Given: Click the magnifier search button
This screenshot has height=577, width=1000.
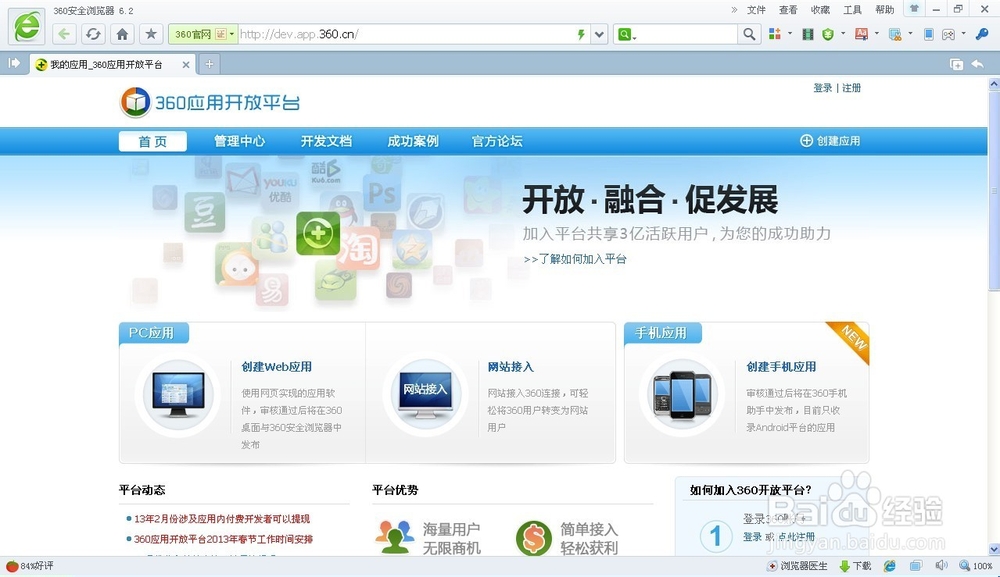Looking at the screenshot, I should [749, 34].
